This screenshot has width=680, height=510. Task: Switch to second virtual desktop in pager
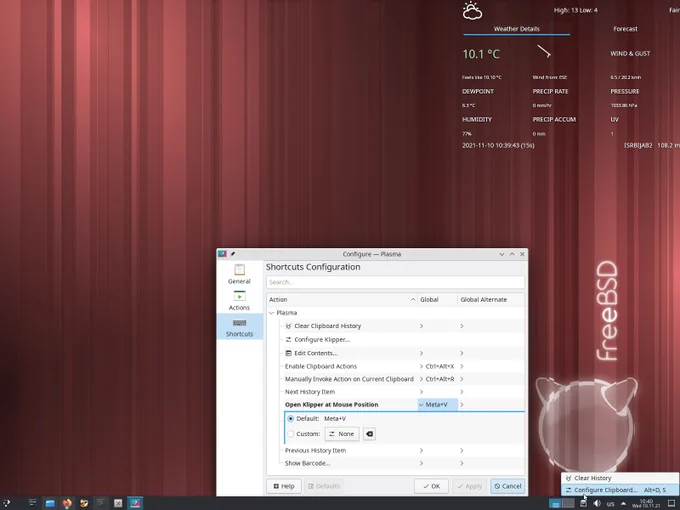pos(568,503)
